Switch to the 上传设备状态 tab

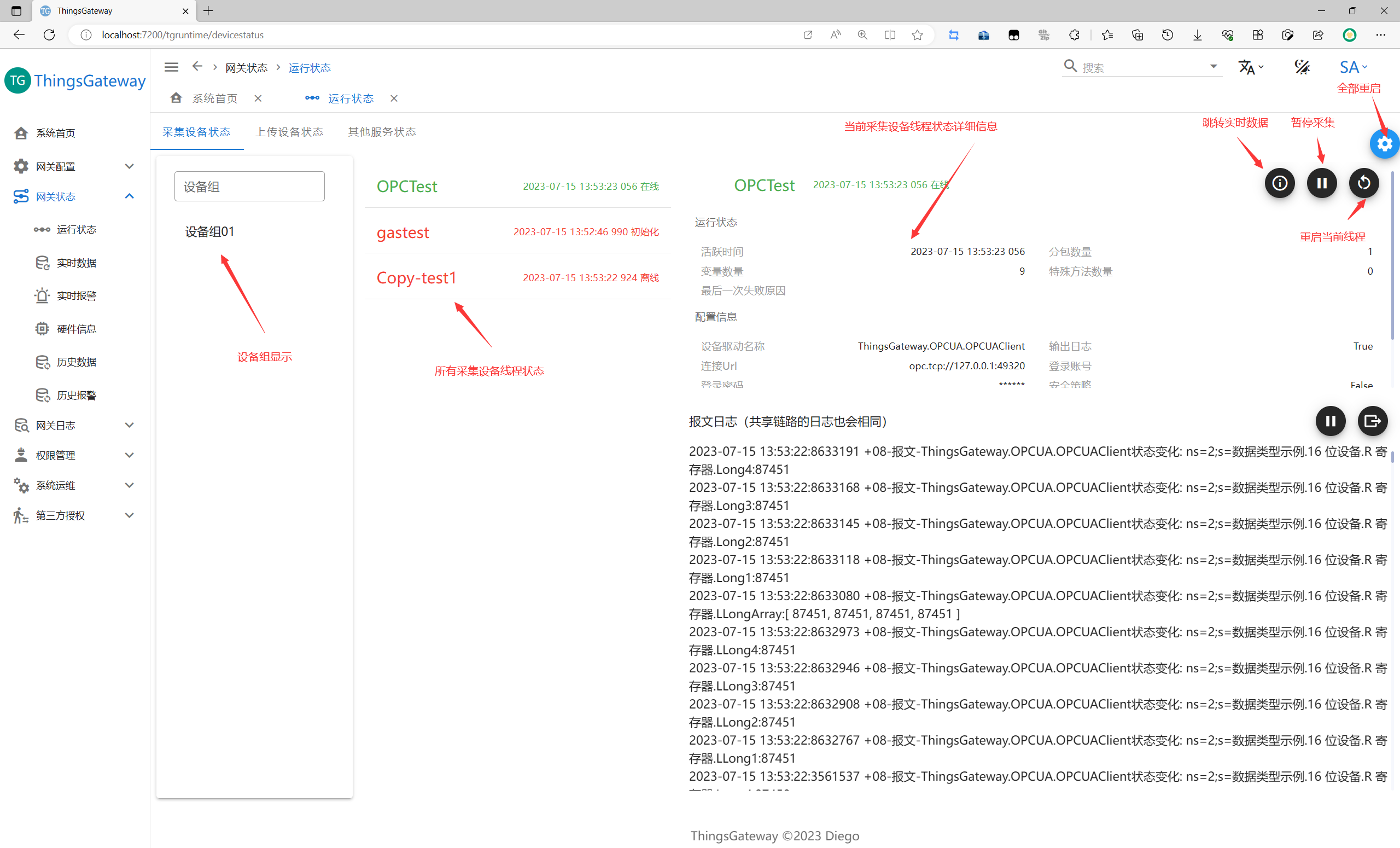click(289, 132)
